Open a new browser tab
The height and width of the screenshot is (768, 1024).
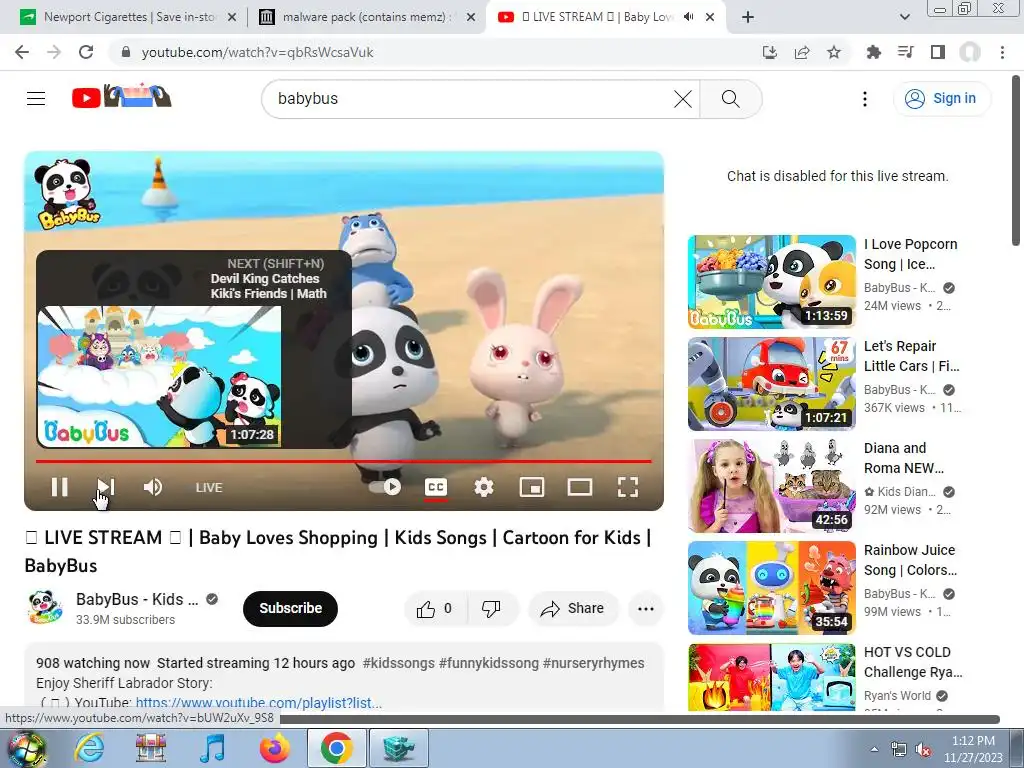[x=748, y=18]
